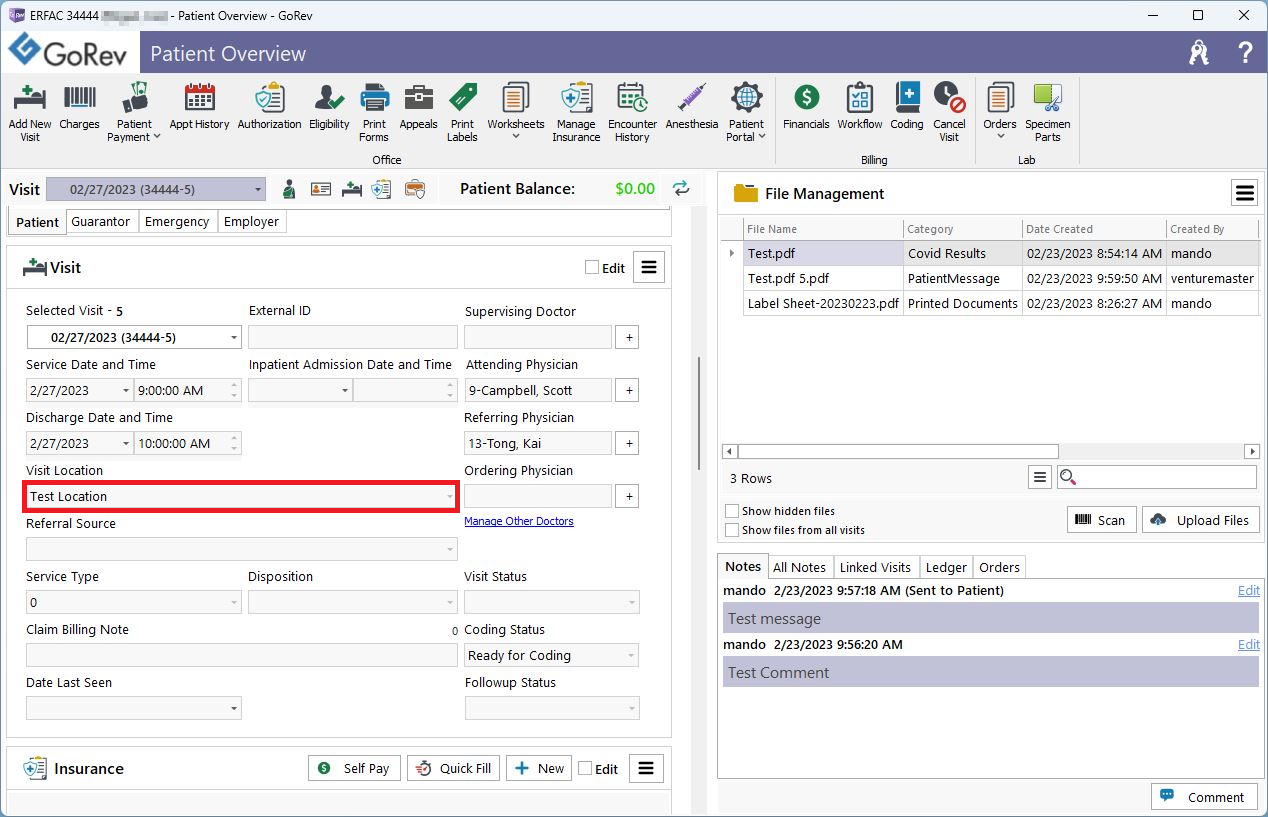
Task: Click the Upload Files button
Action: (x=1200, y=520)
